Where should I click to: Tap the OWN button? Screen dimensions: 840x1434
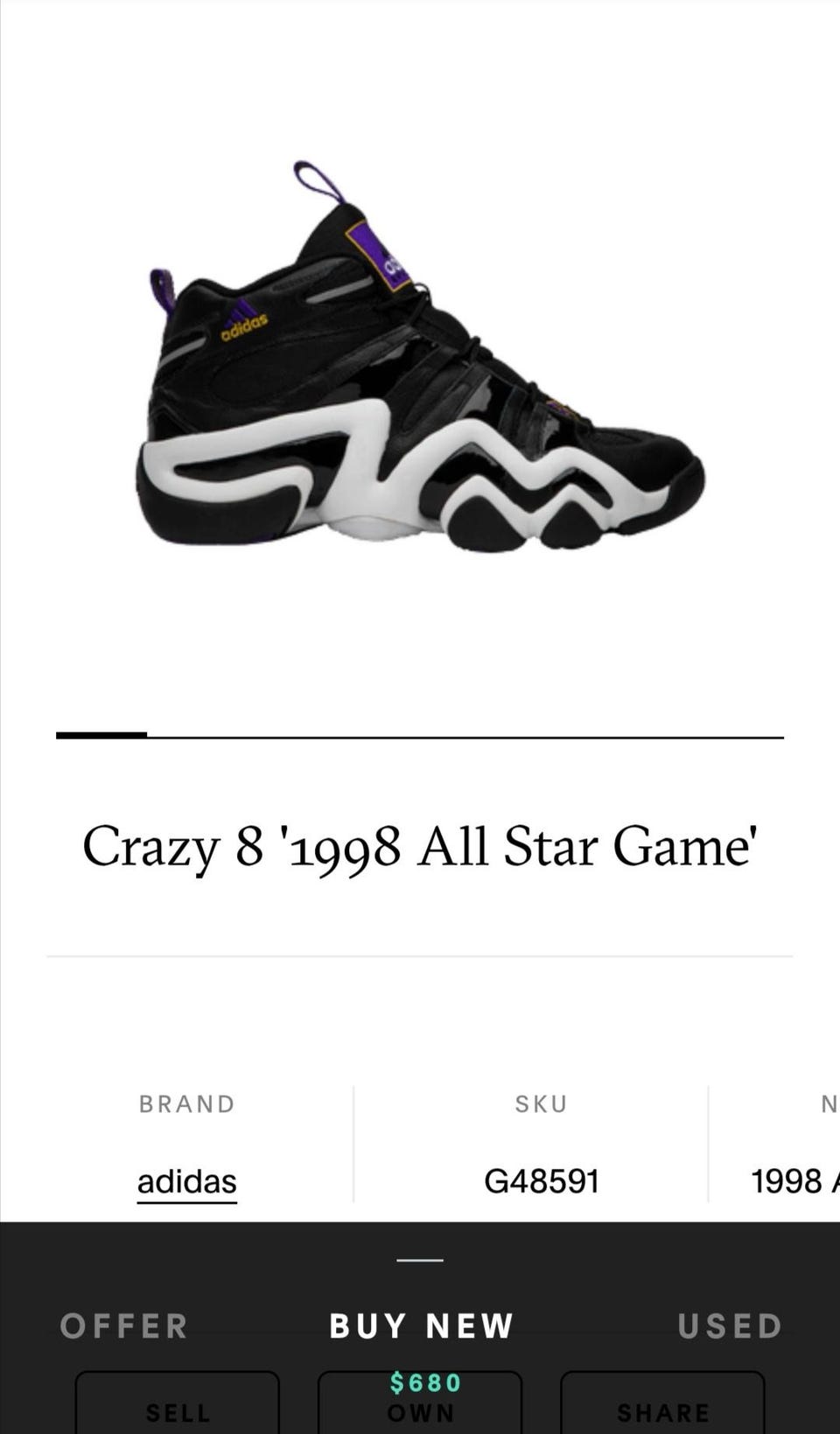420,1403
